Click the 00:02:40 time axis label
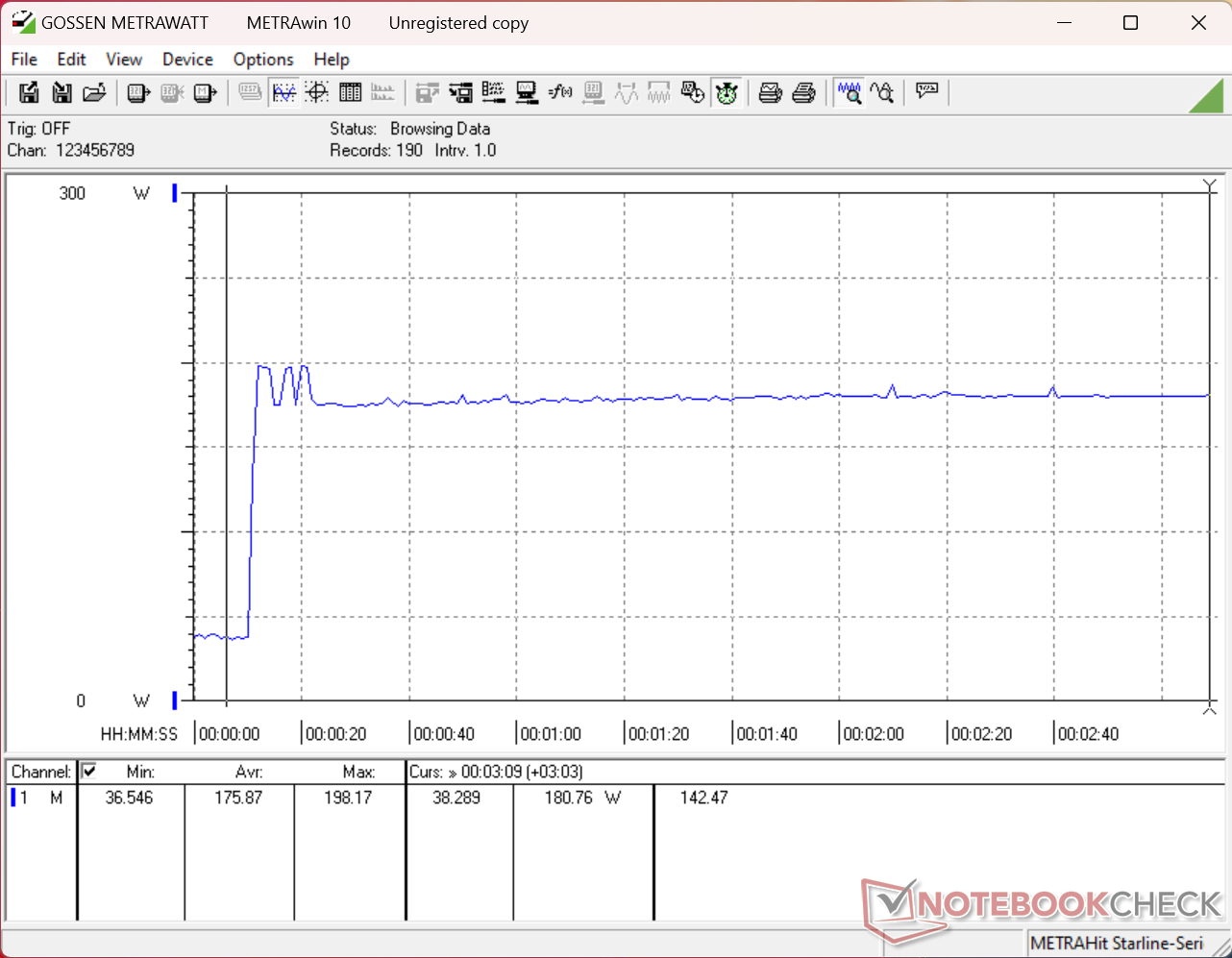The width and height of the screenshot is (1232, 958). (x=1089, y=734)
